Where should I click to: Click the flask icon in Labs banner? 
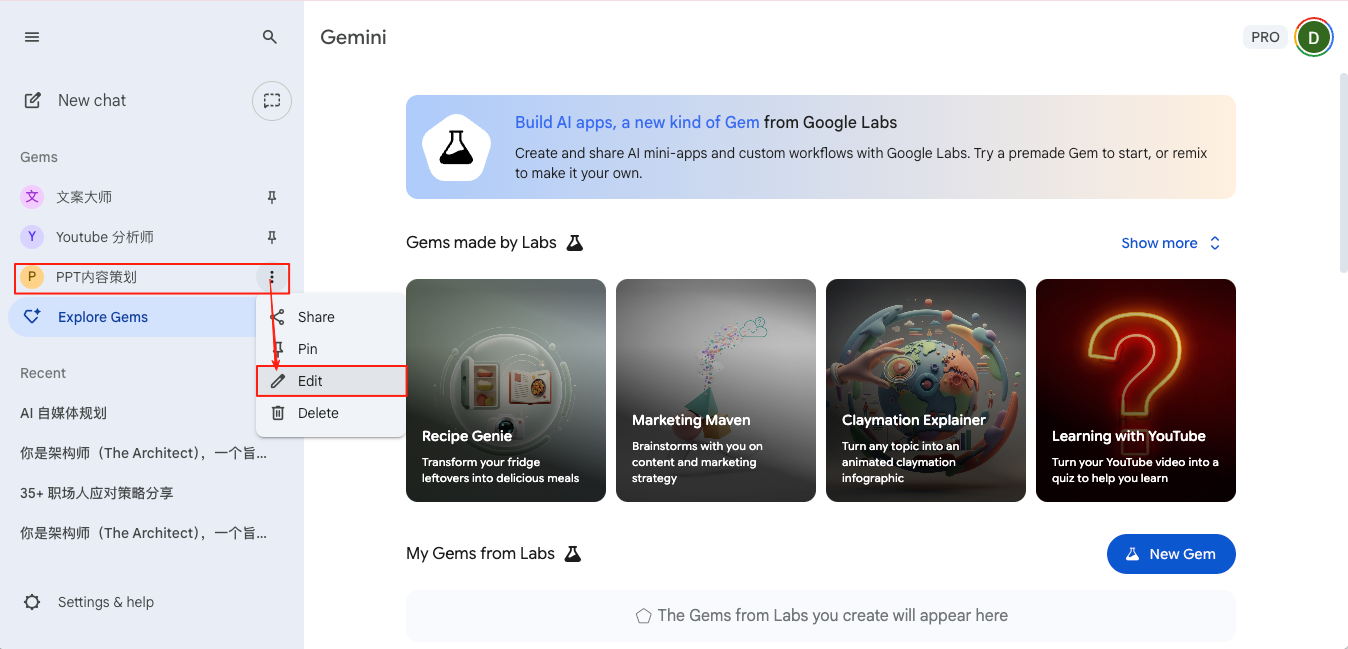click(455, 147)
